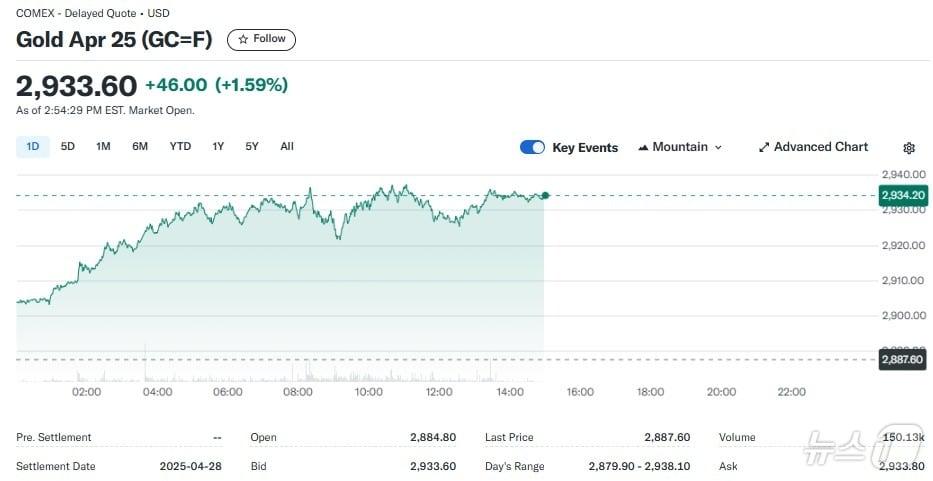Click the 08:00 point on the time axis
This screenshot has width=933, height=481.
(x=298, y=392)
